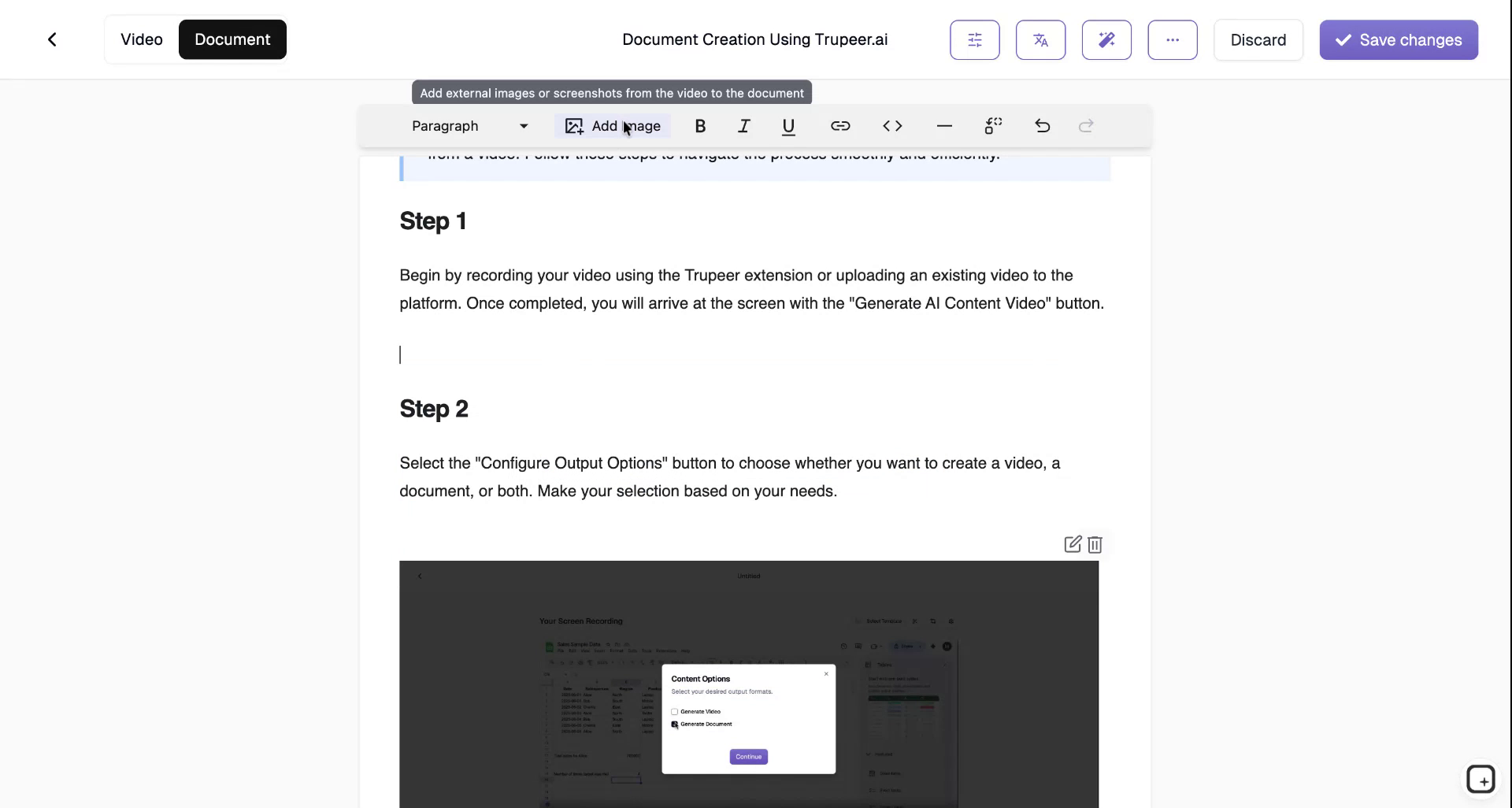
Task: Delete the Step 2 screenshot with trash icon
Action: [1095, 544]
